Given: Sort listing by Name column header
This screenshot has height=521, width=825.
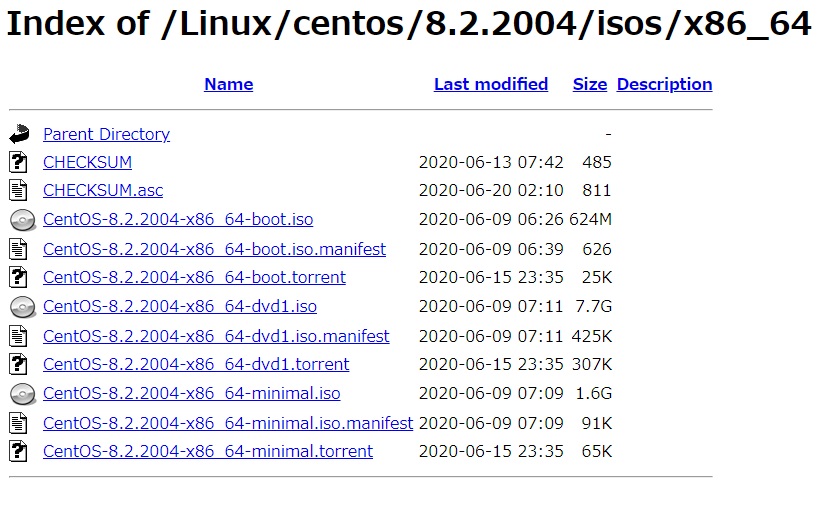Looking at the screenshot, I should (228, 84).
